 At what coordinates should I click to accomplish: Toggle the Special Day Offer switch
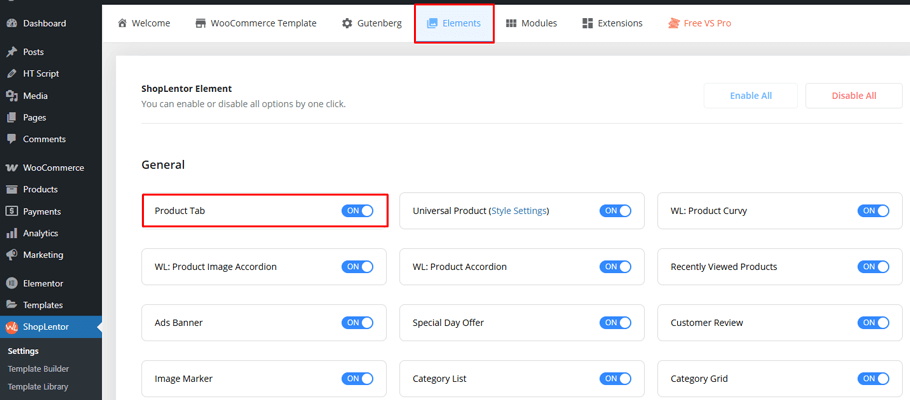click(615, 322)
